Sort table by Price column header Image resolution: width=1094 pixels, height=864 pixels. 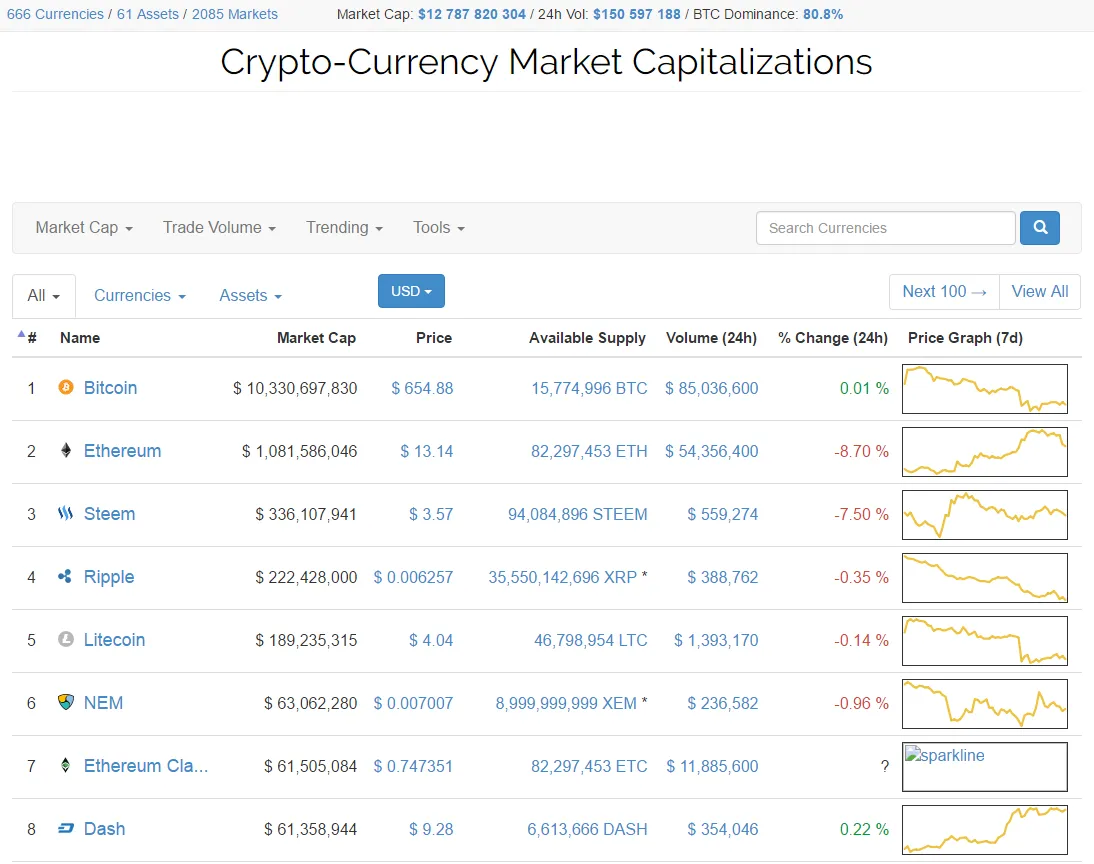tap(434, 338)
